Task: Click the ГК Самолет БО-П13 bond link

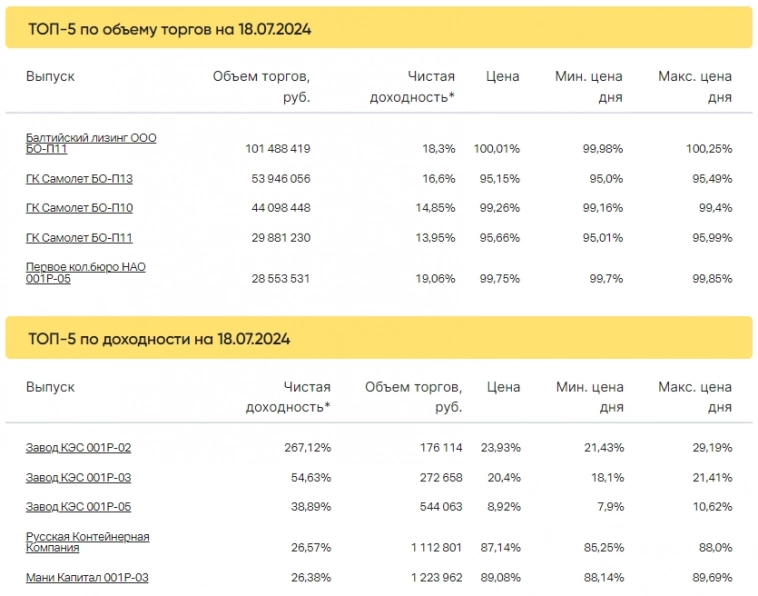Action: coord(79,179)
